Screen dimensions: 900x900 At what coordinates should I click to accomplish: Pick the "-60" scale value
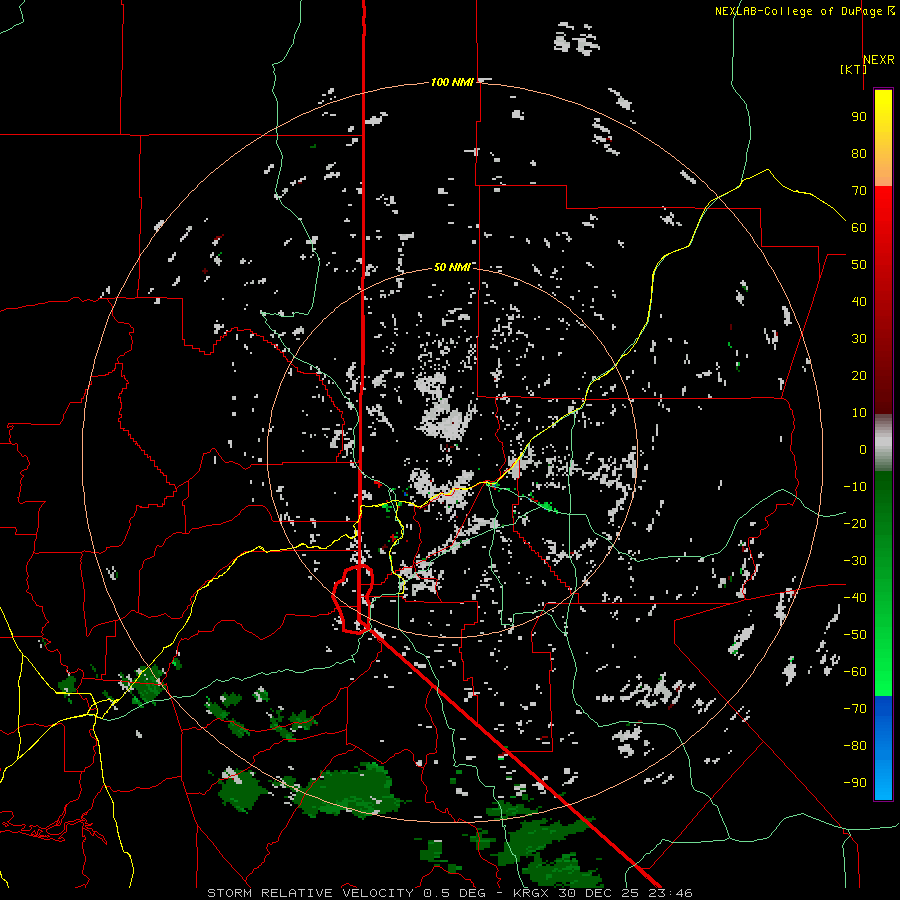point(855,672)
